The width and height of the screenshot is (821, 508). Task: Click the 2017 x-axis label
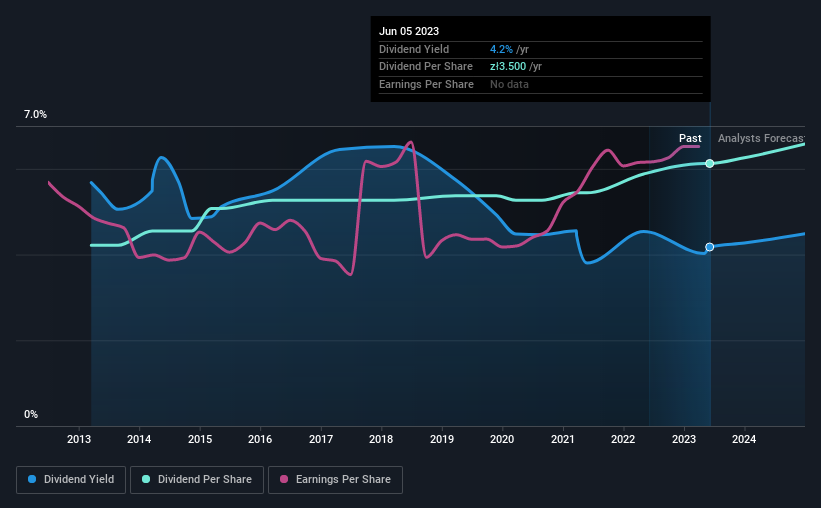pyautogui.click(x=321, y=439)
